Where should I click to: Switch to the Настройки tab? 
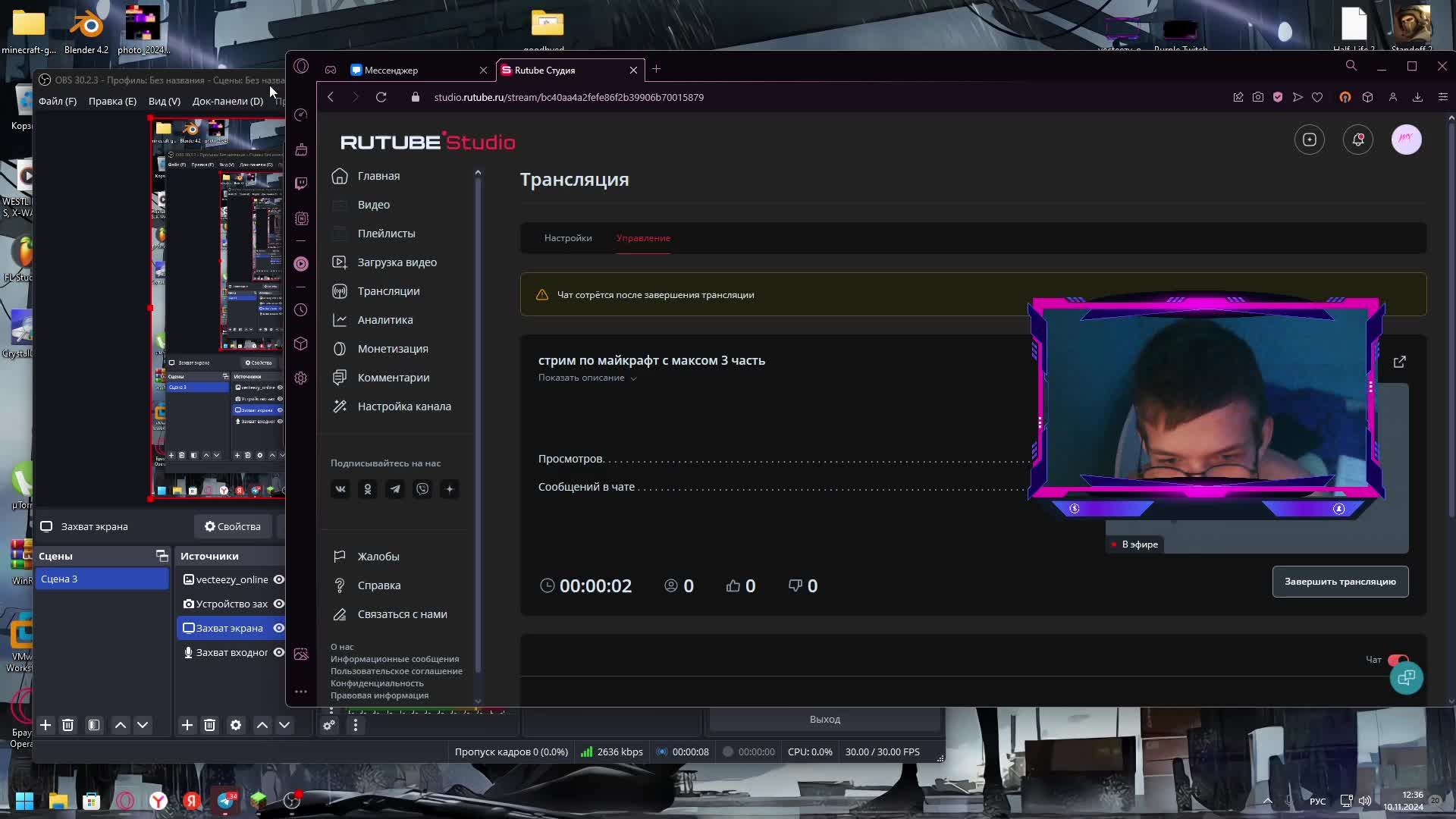click(568, 238)
